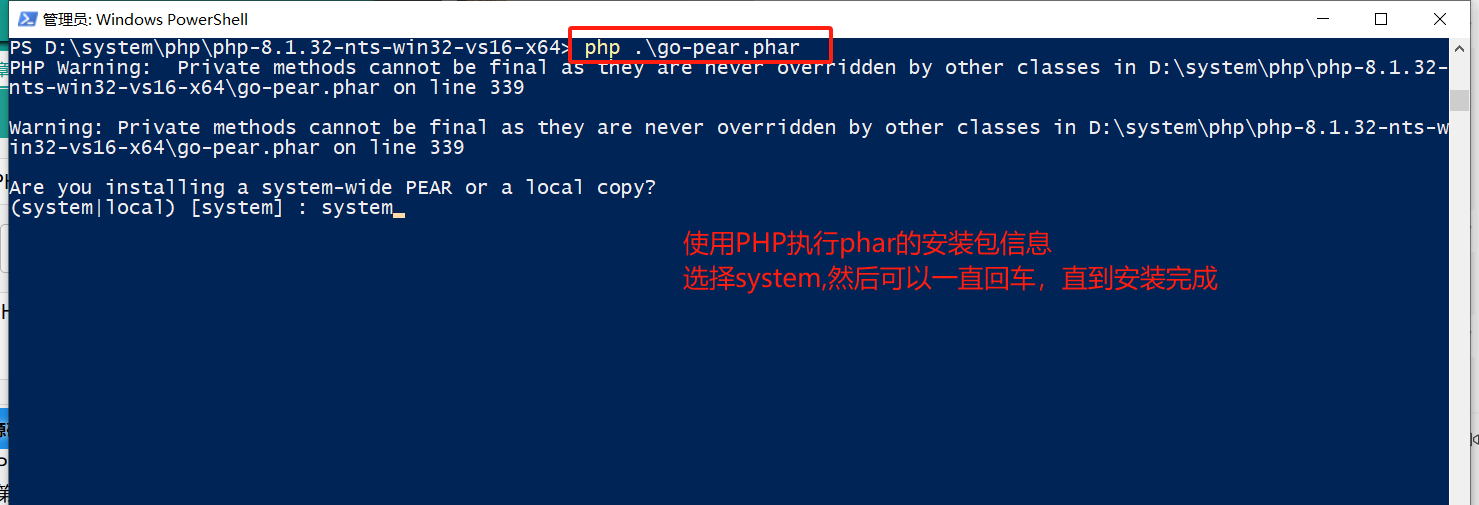
Task: Click red note about executing phar with PHP
Action: [867, 243]
